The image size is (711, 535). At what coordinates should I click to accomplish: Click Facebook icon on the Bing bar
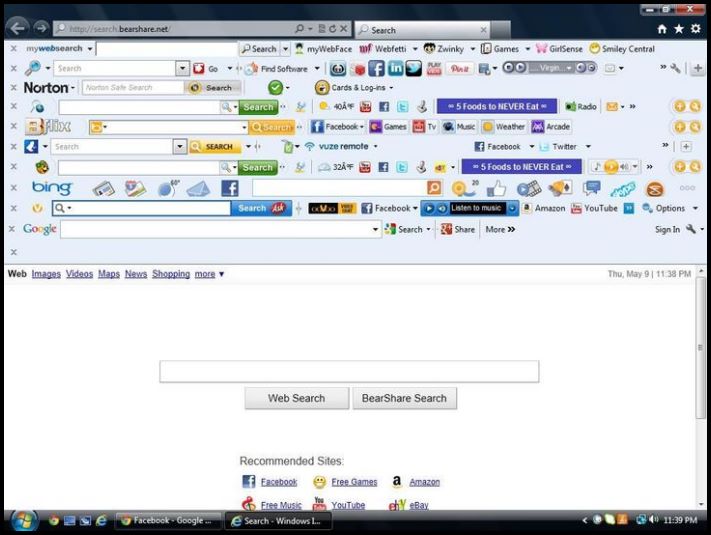click(x=230, y=188)
